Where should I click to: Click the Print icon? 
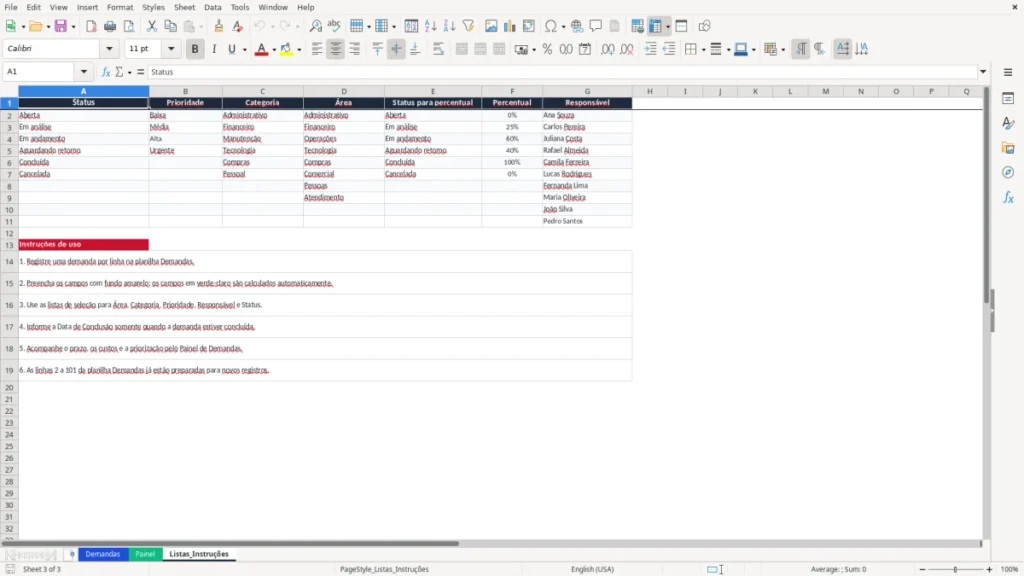110,26
